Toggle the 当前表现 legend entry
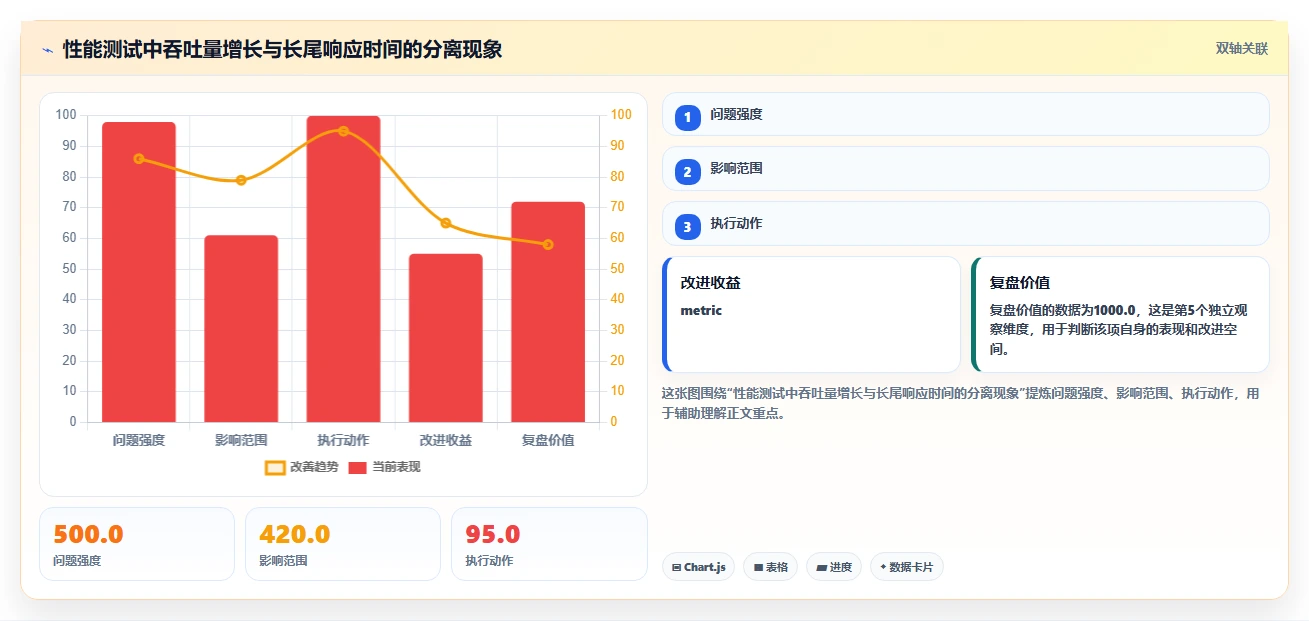This screenshot has height=621, width=1309. pyautogui.click(x=384, y=467)
